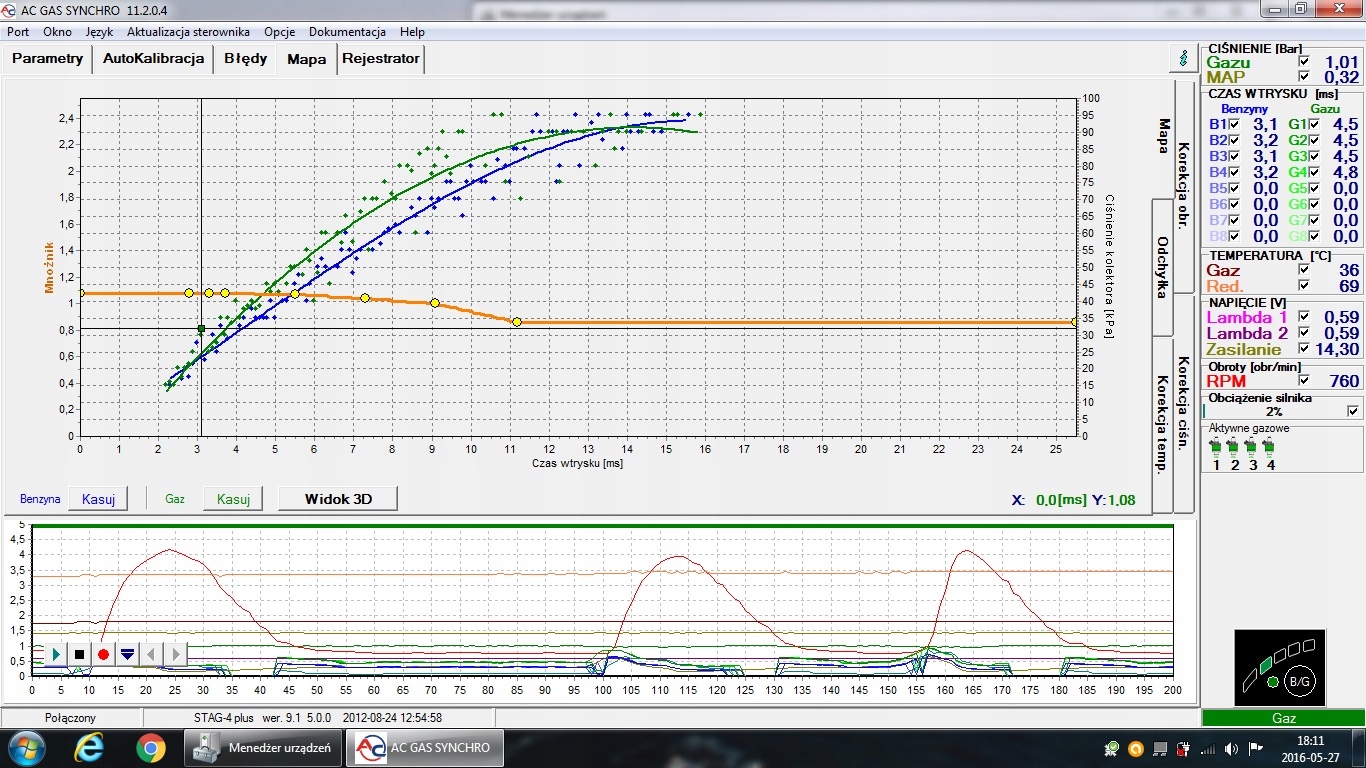The height and width of the screenshot is (768, 1366).
Task: Click the black stop button on the recorder chart
Action: point(79,654)
